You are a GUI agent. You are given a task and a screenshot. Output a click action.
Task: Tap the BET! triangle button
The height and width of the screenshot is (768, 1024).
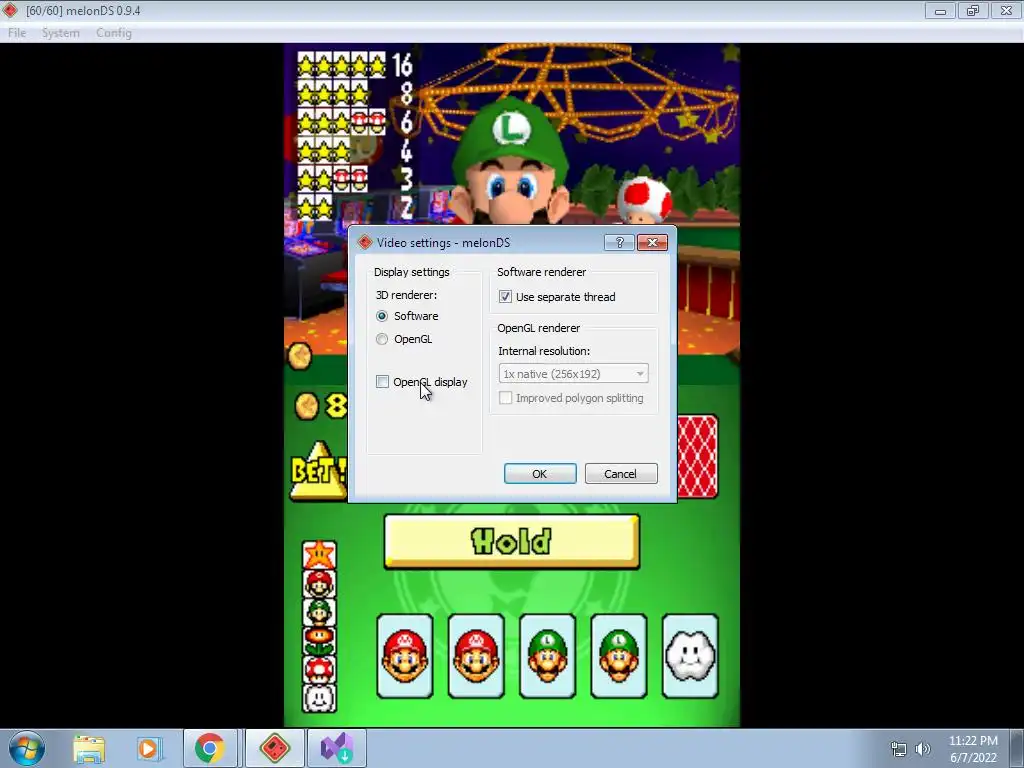click(x=318, y=472)
